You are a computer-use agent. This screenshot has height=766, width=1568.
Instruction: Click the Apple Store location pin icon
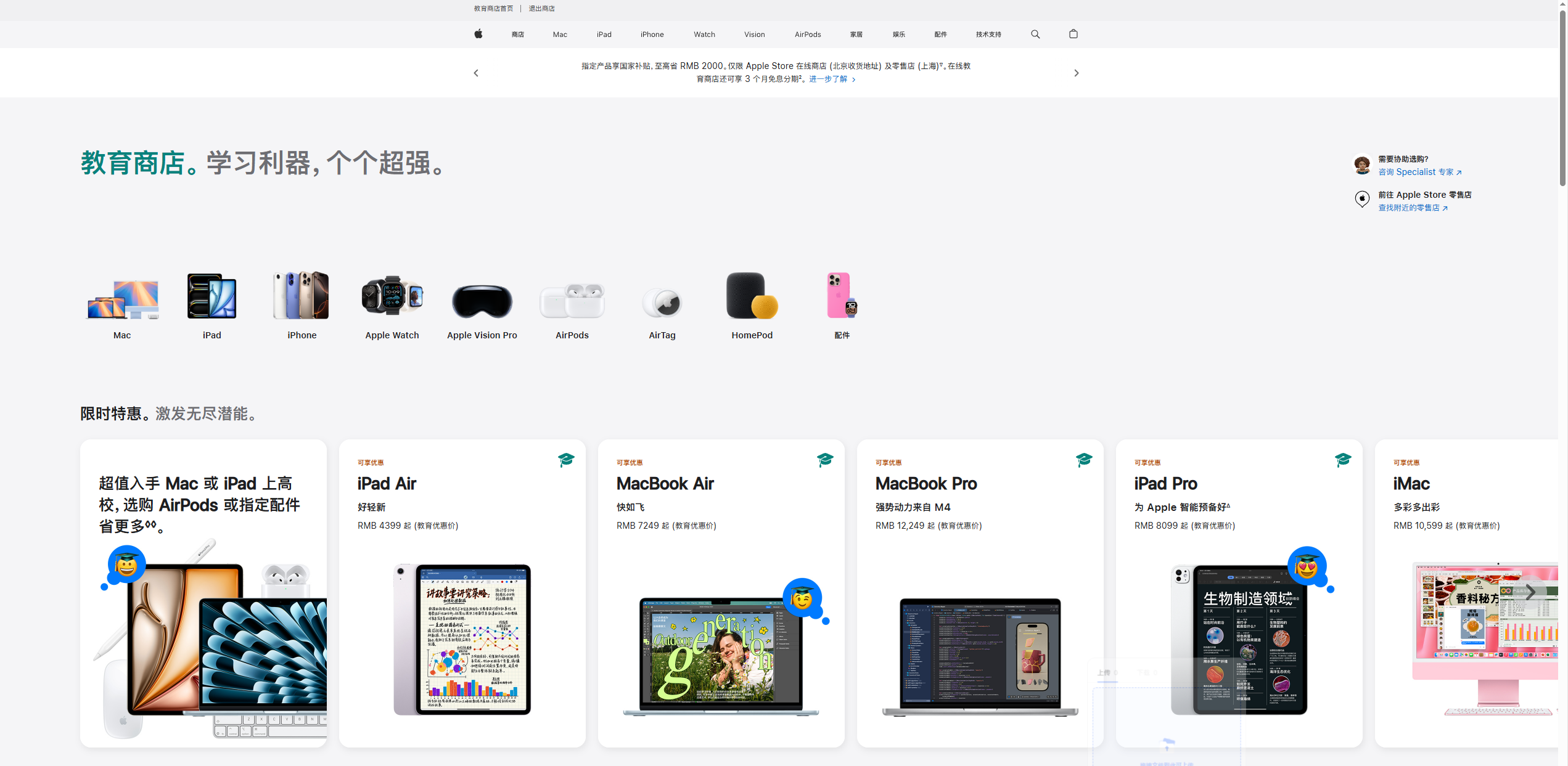[x=1362, y=199]
